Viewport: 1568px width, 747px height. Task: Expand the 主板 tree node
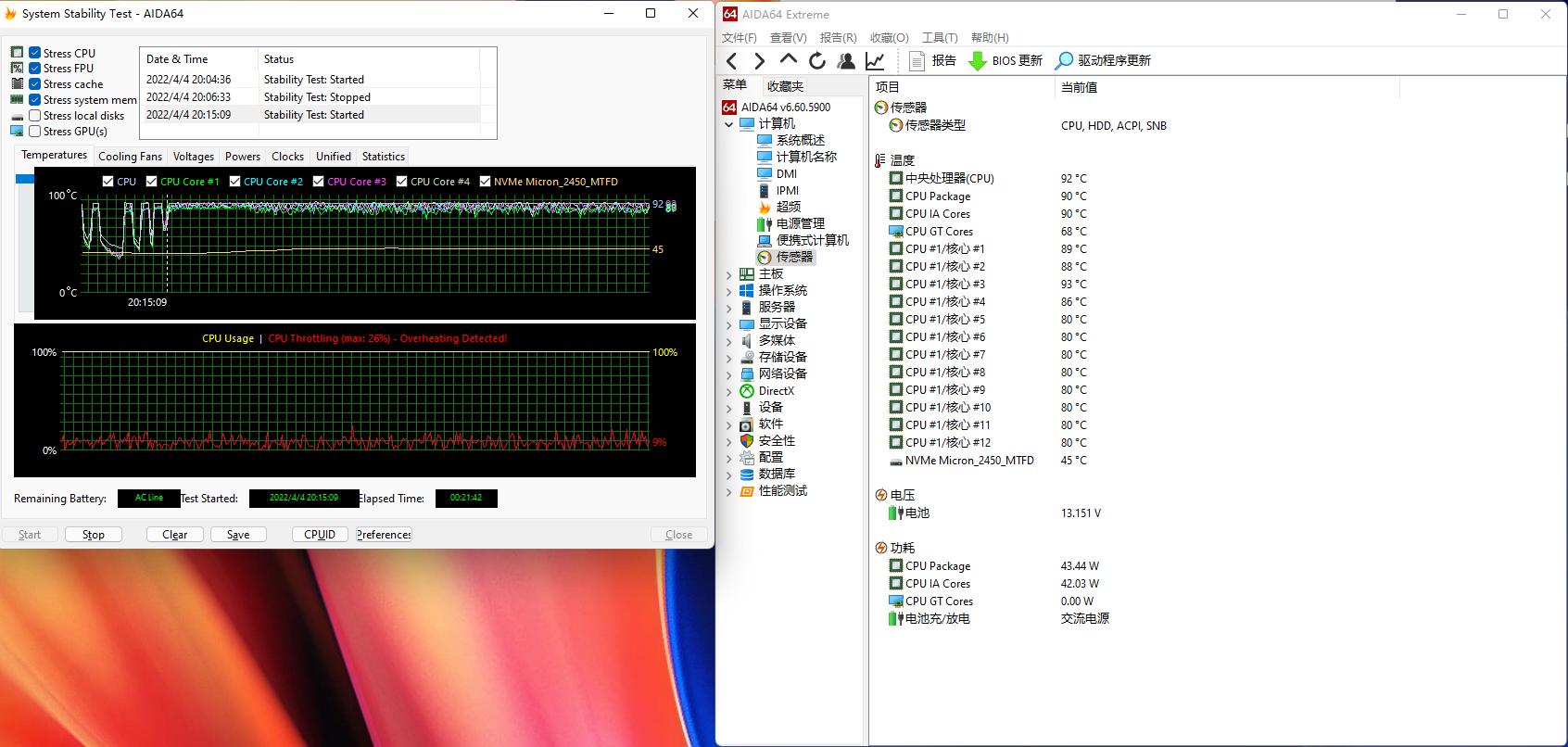729,274
